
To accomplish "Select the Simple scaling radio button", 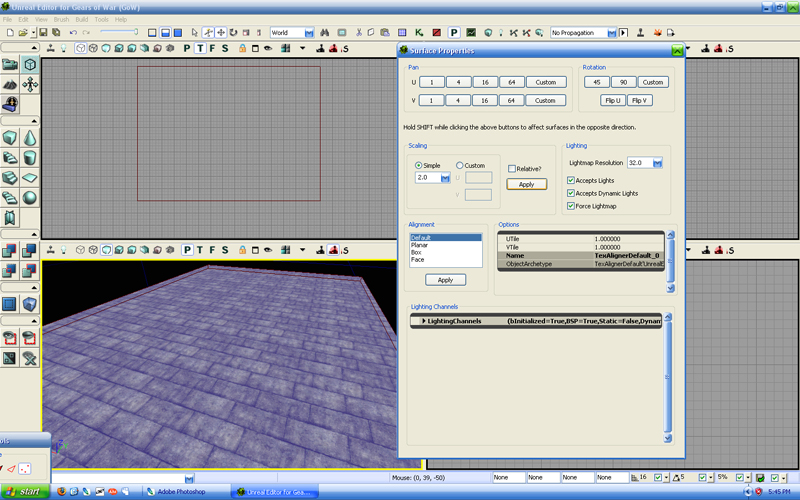I will [418, 165].
